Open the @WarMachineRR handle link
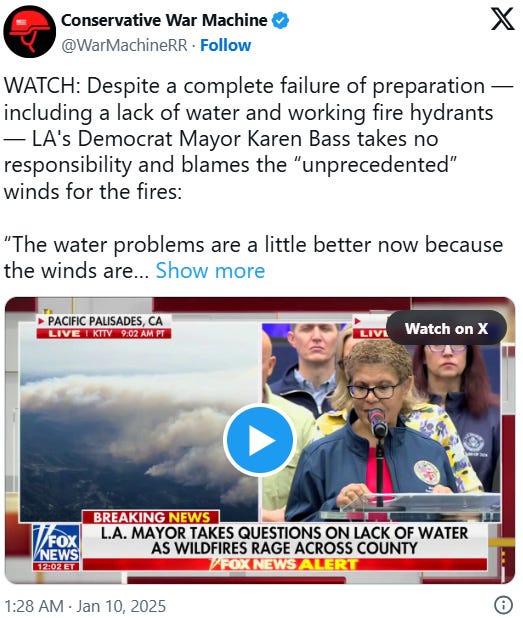Viewport: 523px width, 618px height. click(125, 45)
